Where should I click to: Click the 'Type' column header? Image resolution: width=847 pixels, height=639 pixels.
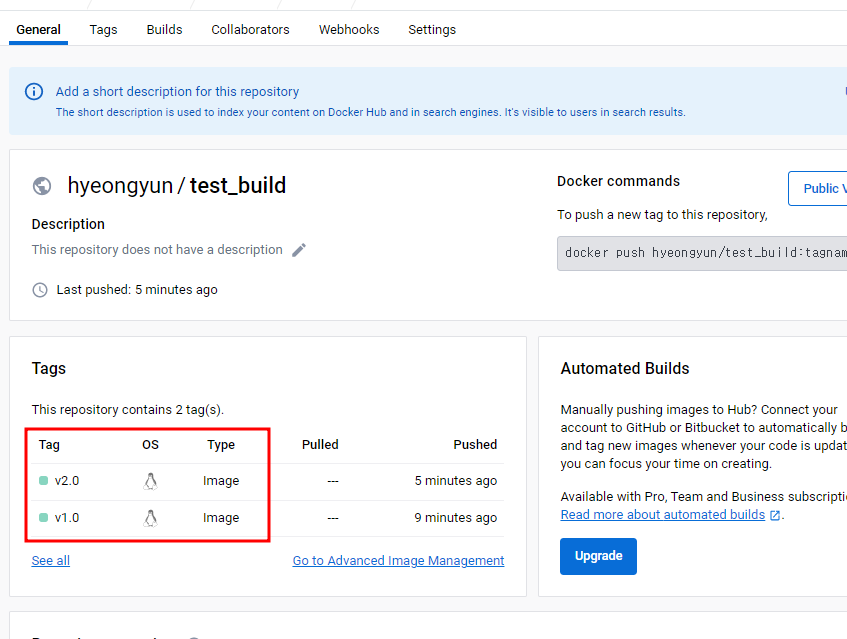221,445
